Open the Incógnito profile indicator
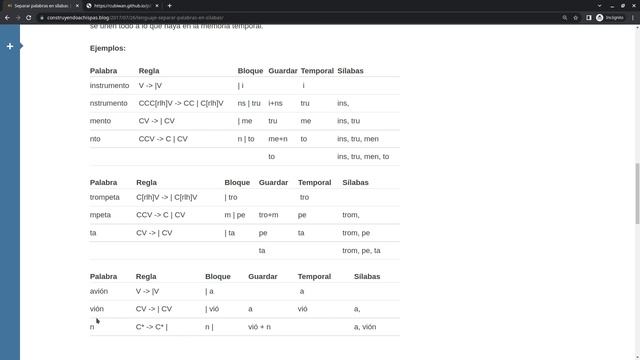The width and height of the screenshot is (640, 360). [610, 18]
